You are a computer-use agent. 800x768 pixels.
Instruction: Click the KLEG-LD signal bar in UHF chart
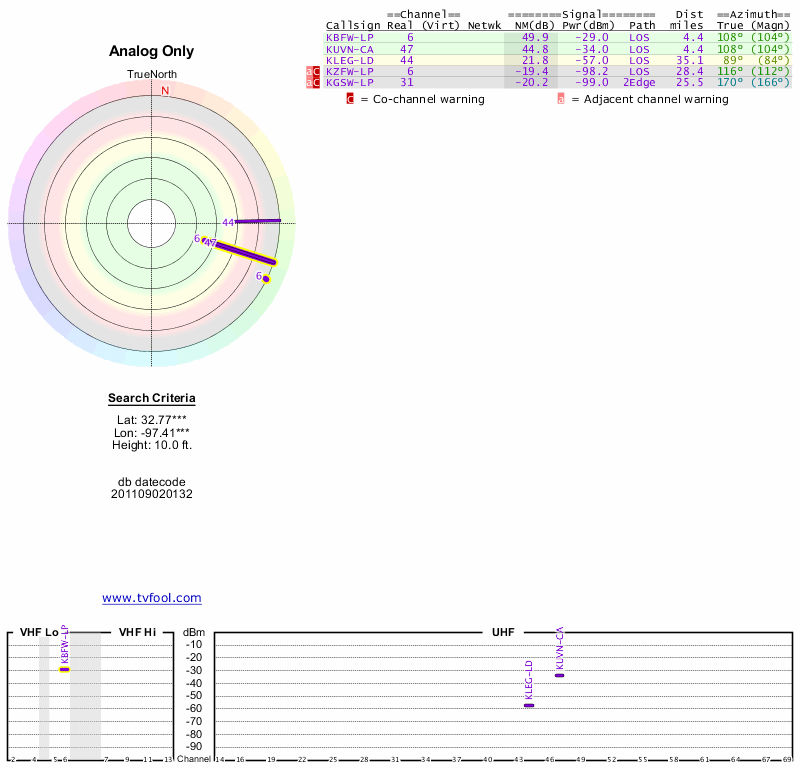(529, 705)
